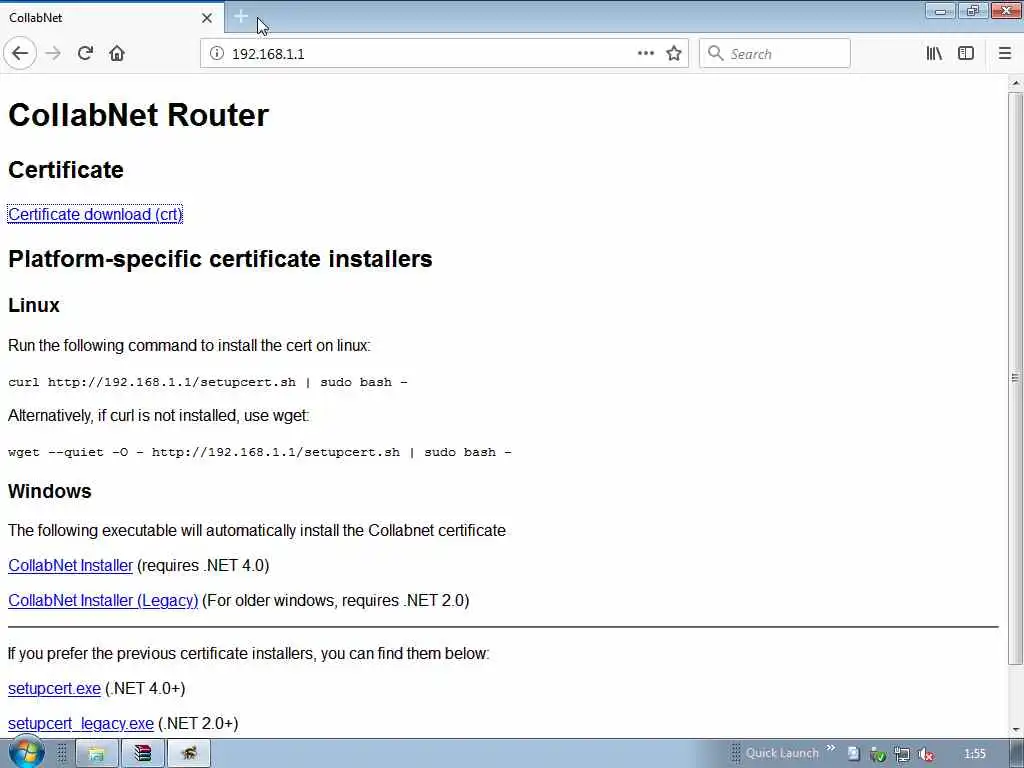This screenshot has height=768, width=1024.
Task: Open the file explorer taskbar icon
Action: point(97,754)
